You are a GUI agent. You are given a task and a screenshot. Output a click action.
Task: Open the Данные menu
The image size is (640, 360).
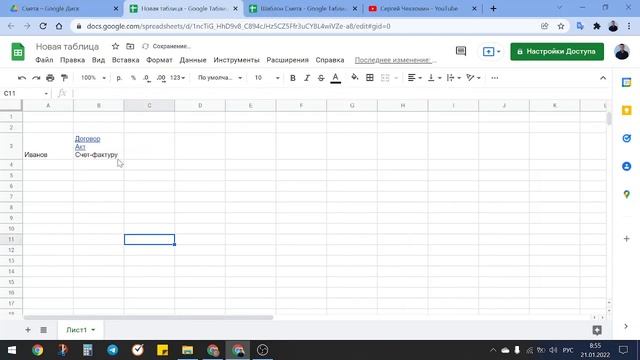point(193,60)
